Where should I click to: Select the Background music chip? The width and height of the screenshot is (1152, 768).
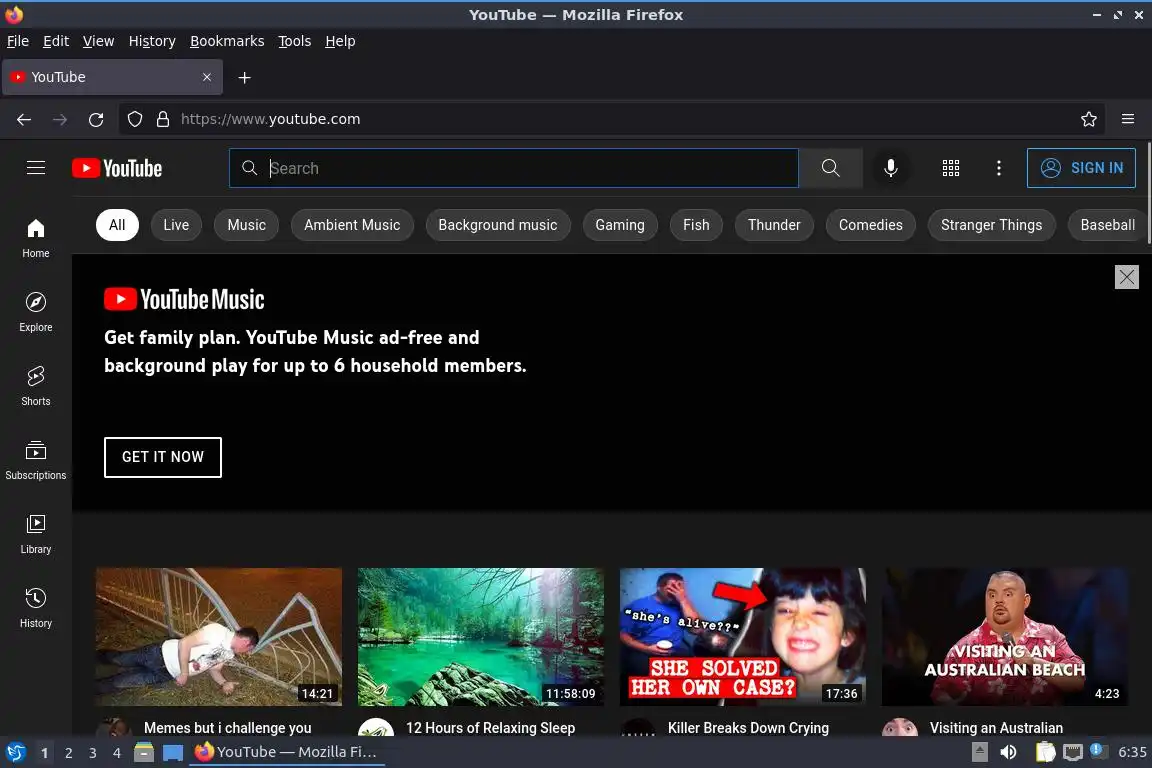tap(497, 225)
